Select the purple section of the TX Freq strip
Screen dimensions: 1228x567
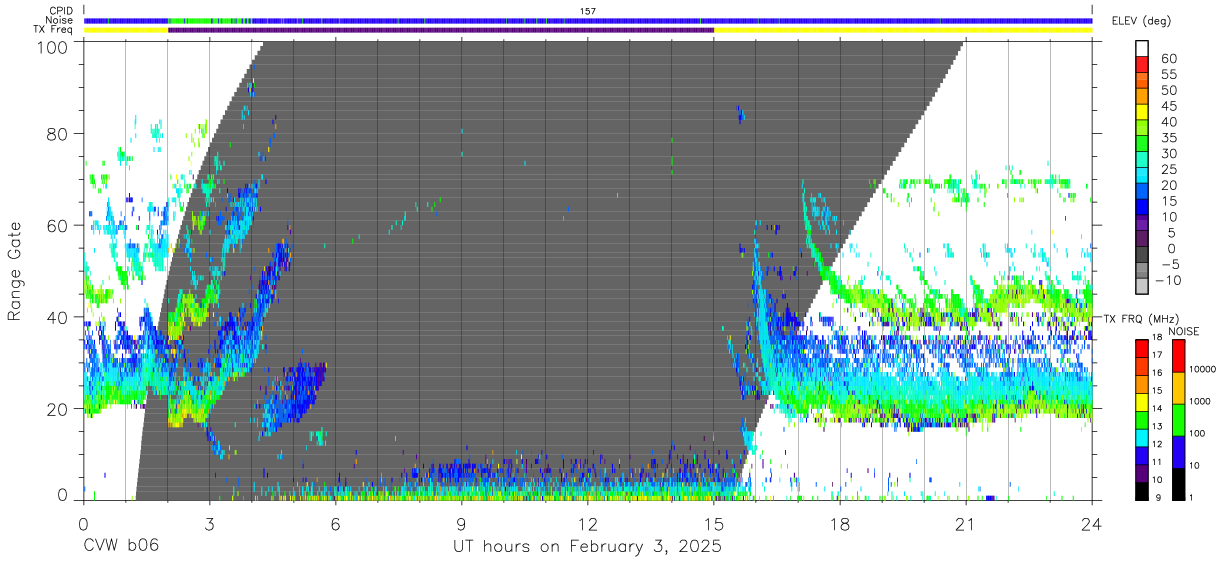(x=441, y=30)
